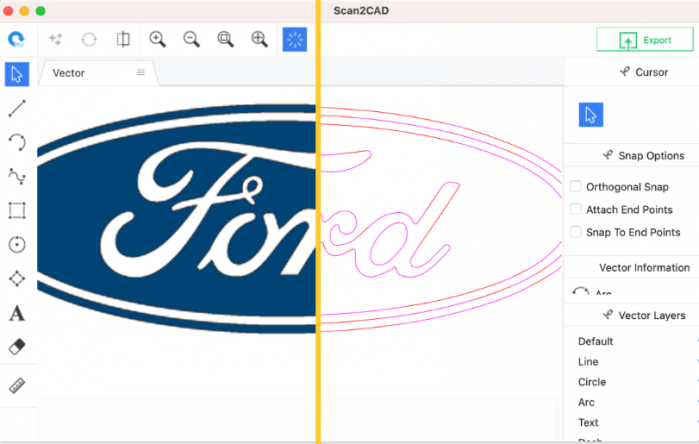Click the zoom out magnifier icon
The width and height of the screenshot is (699, 444).
191,39
